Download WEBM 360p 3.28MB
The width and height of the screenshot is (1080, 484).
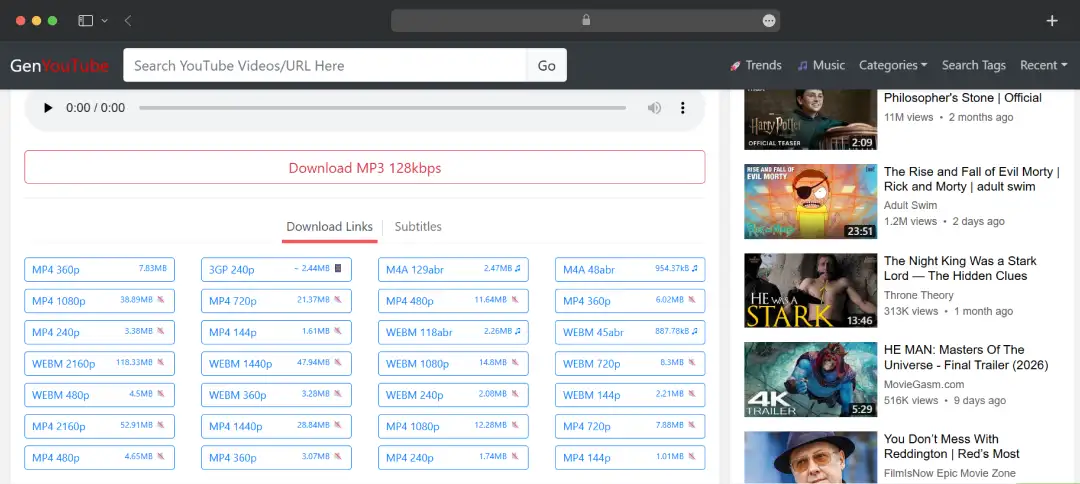pyautogui.click(x=276, y=395)
